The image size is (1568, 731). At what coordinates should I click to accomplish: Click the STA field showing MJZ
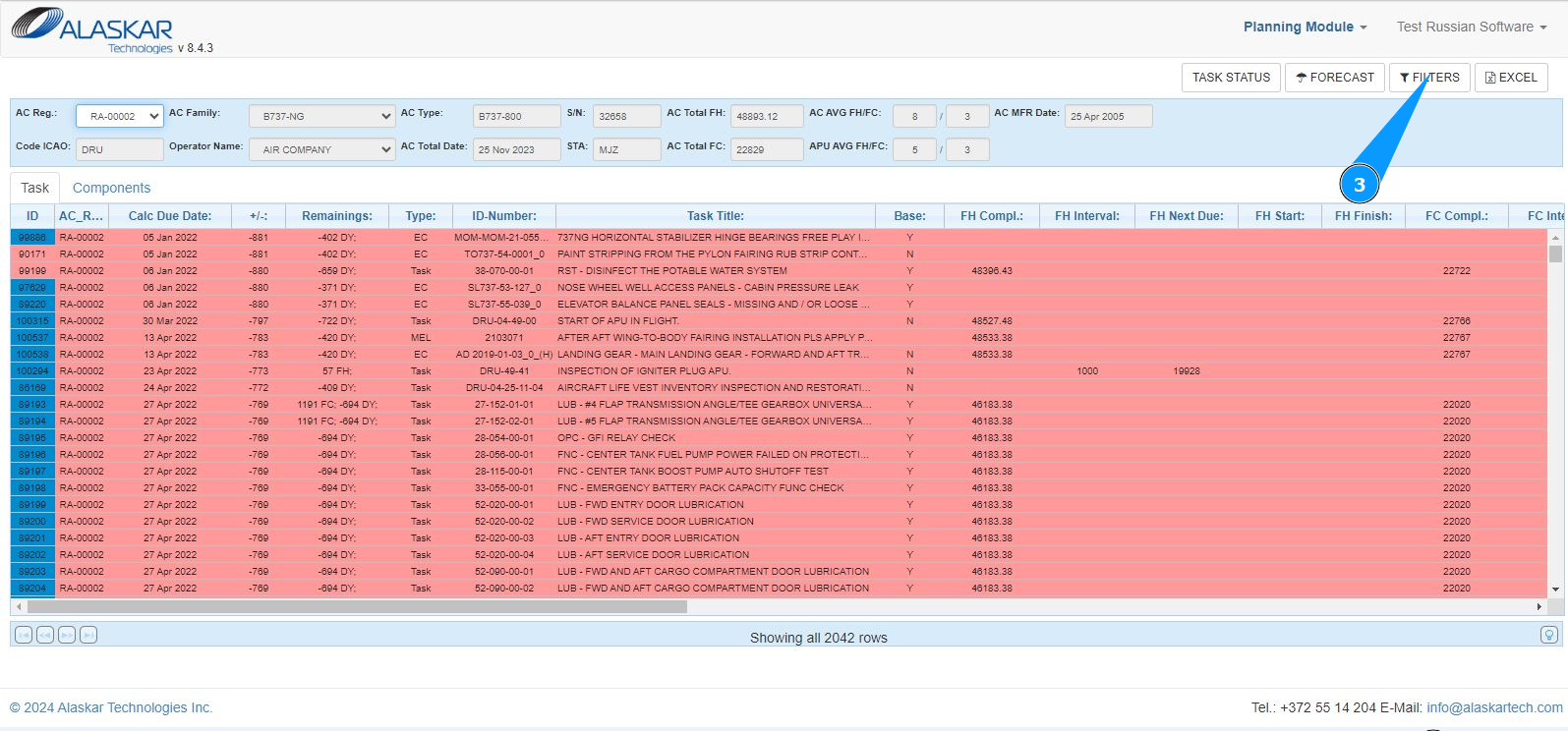pos(627,149)
